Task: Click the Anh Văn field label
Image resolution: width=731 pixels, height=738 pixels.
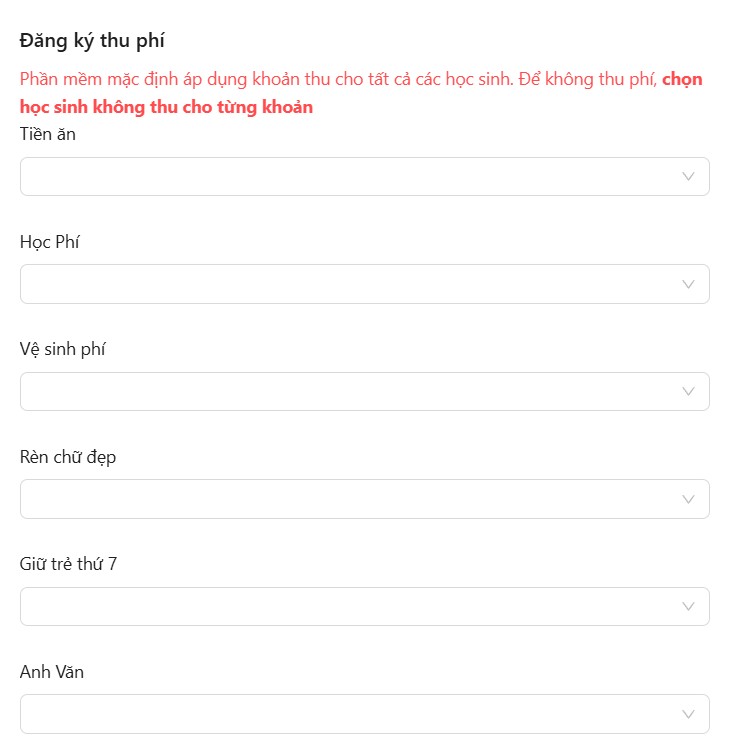Action: click(52, 672)
